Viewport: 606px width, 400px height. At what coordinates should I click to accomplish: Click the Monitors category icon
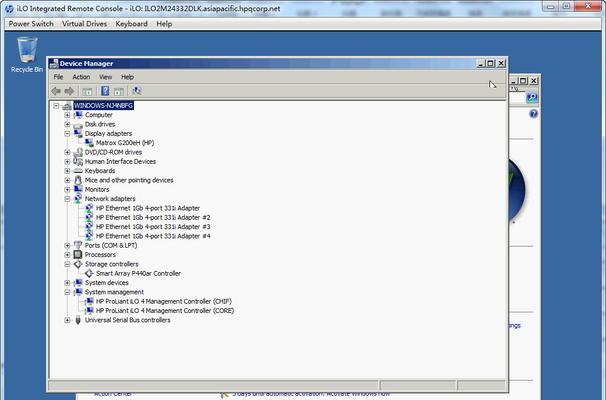(x=78, y=189)
